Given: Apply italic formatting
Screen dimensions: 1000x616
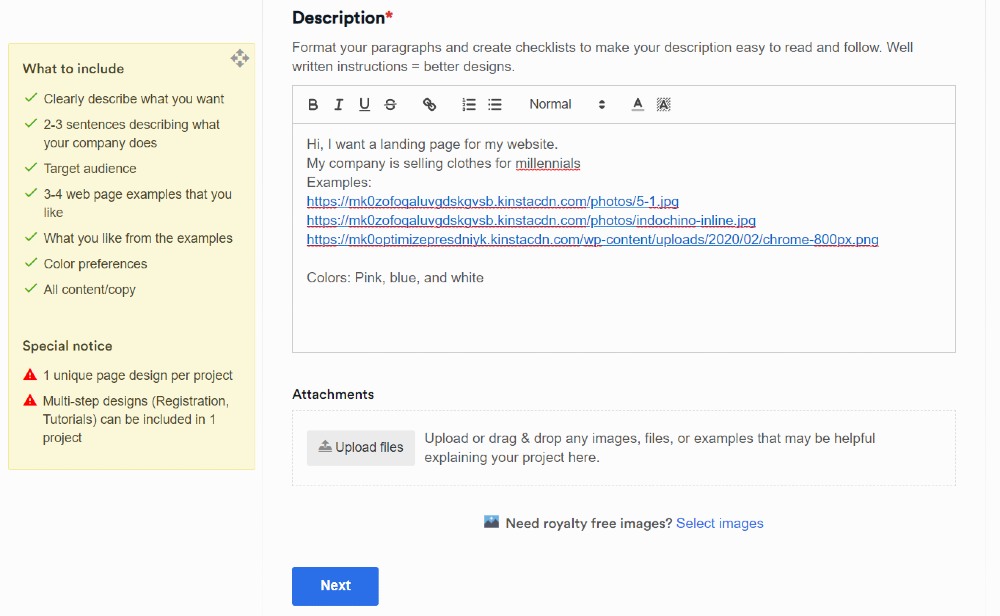Looking at the screenshot, I should [339, 105].
